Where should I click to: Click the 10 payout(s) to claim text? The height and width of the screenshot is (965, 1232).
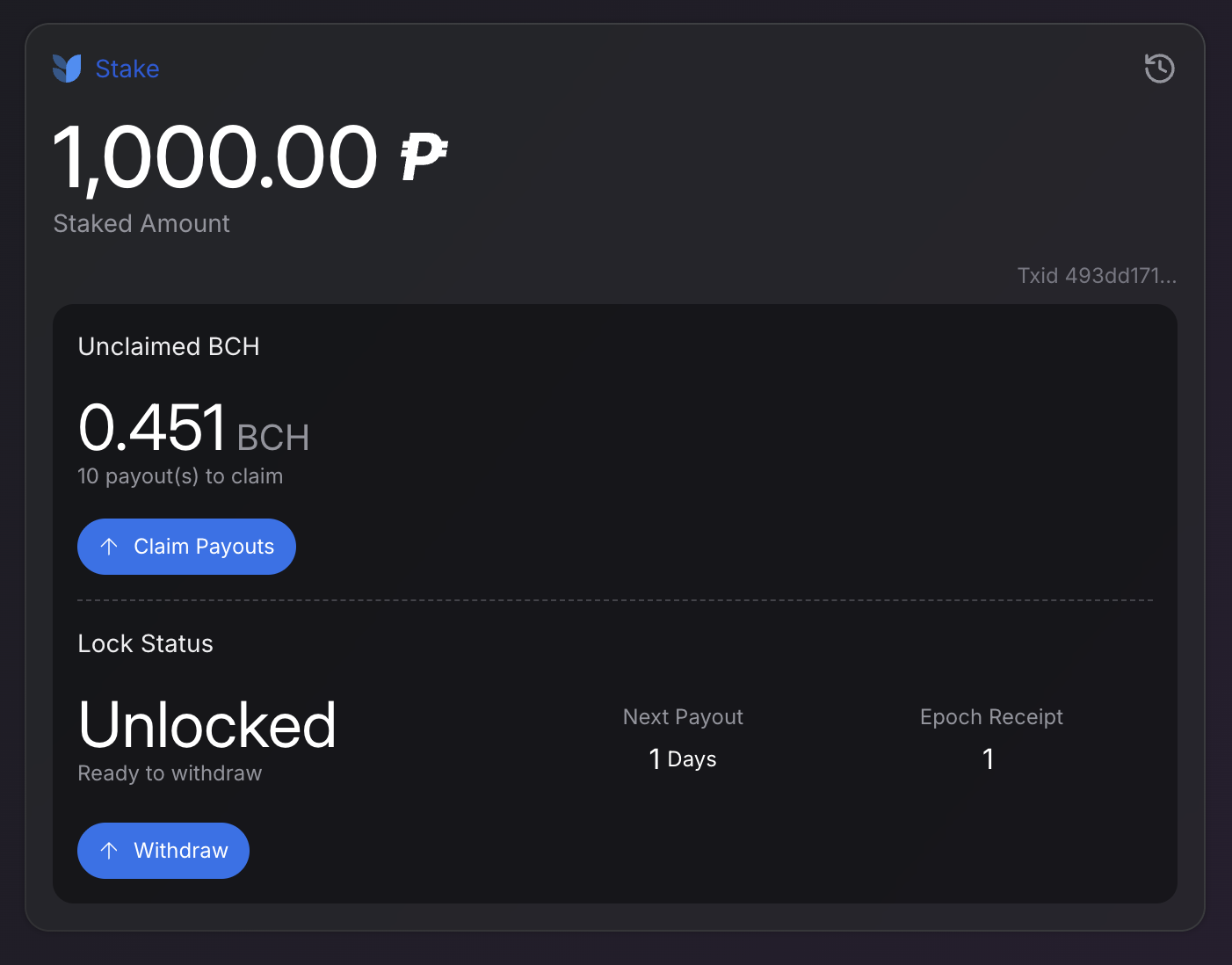(x=180, y=475)
